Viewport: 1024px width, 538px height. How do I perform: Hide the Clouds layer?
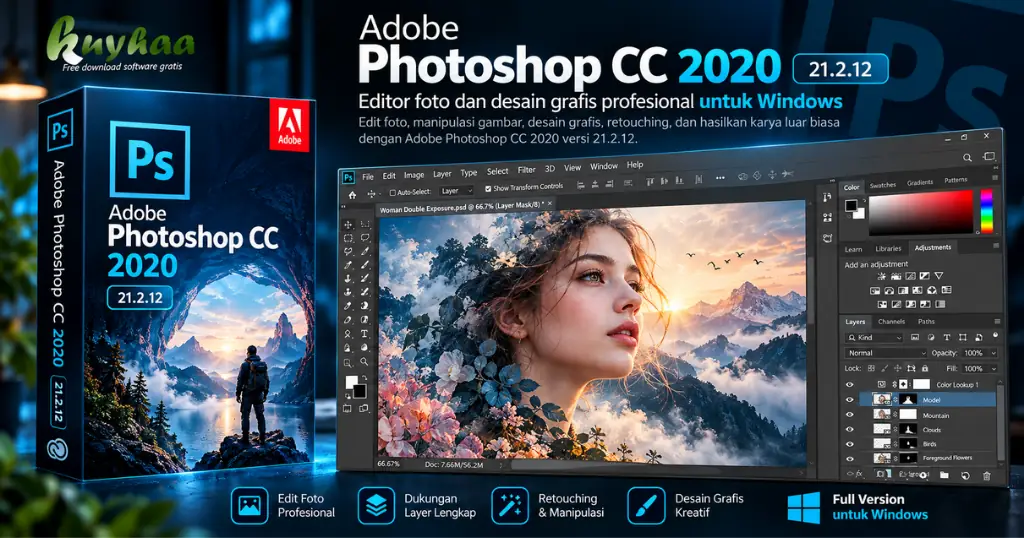click(850, 429)
